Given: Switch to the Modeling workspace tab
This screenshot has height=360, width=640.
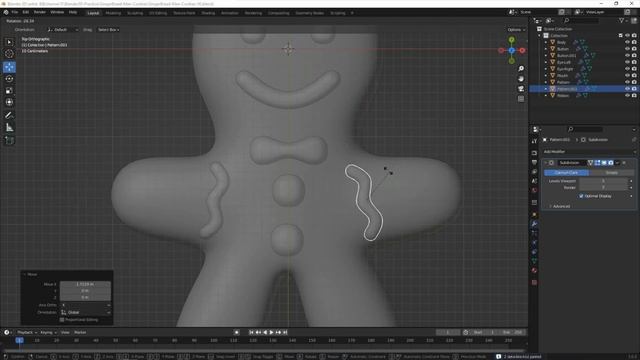Looking at the screenshot, I should (113, 13).
